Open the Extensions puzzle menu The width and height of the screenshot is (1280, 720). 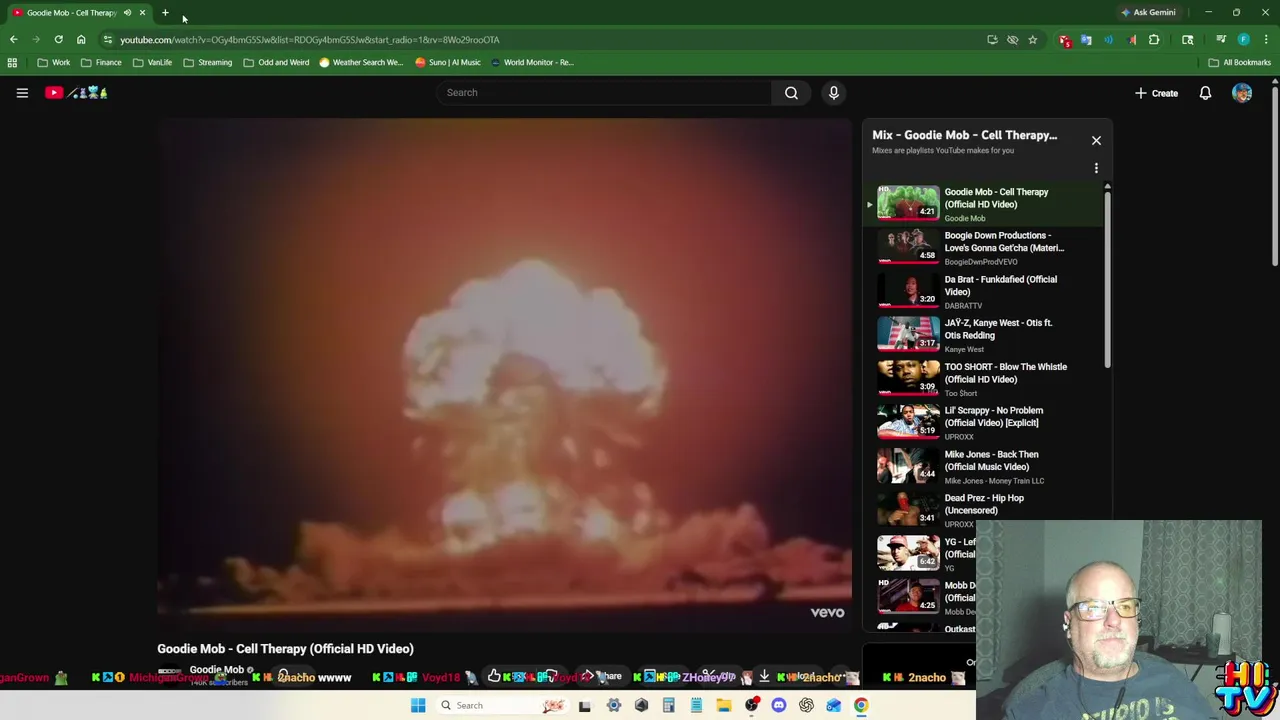(1154, 40)
